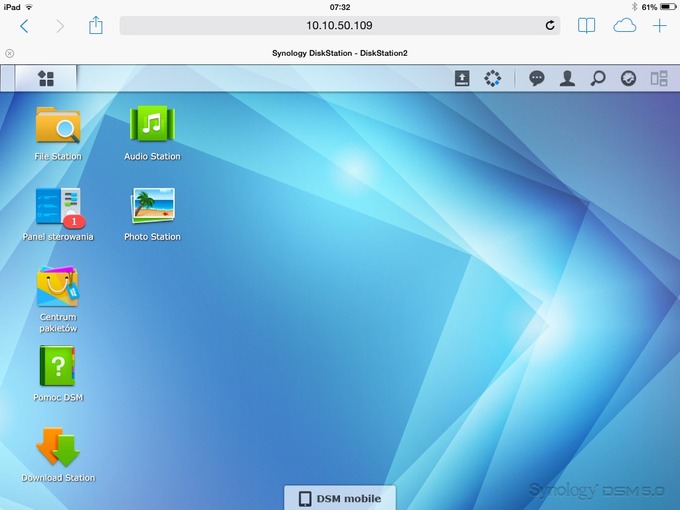Open Safari bookmarks
Screen dimensions: 680x510
pos(586,26)
